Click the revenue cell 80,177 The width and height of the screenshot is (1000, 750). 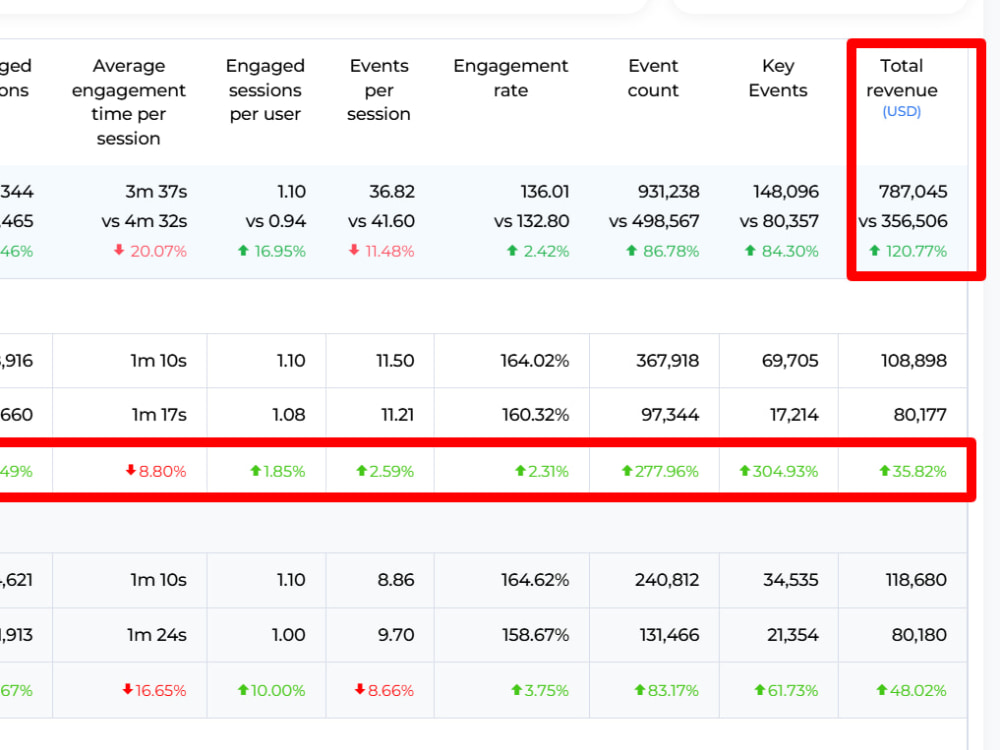920,415
